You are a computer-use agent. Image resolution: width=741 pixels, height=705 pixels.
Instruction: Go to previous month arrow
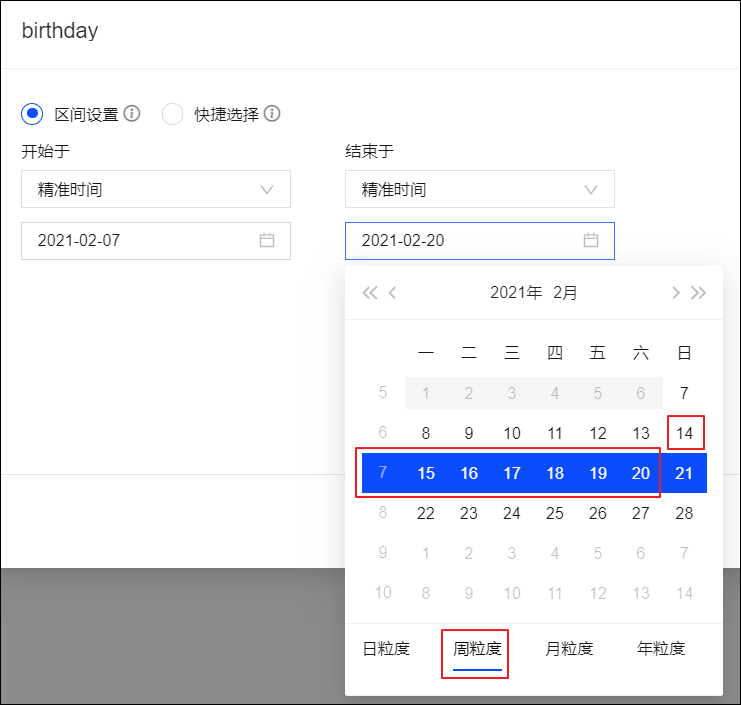[x=392, y=293]
